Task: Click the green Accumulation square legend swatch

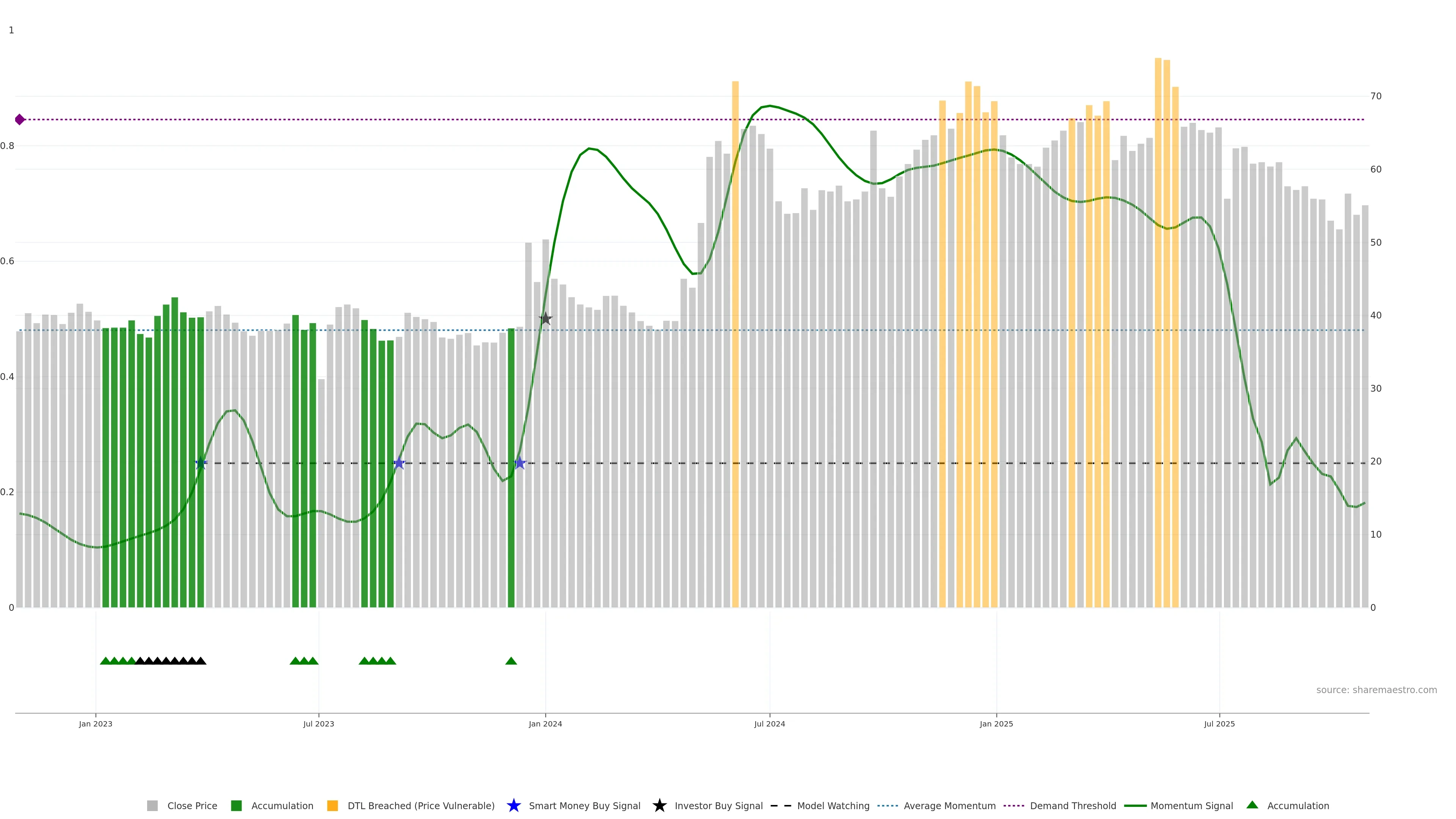Action: click(x=236, y=805)
